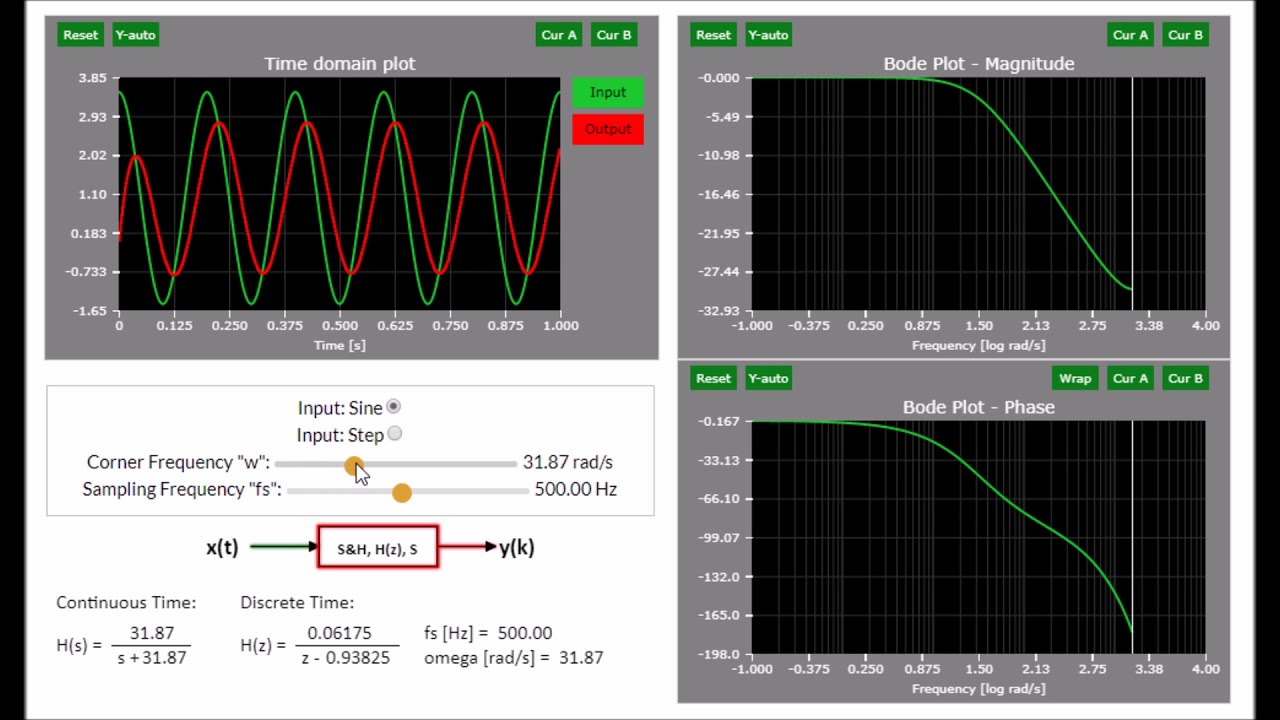Click the s + 31.87 denominator
The height and width of the screenshot is (720, 1280).
click(151, 658)
